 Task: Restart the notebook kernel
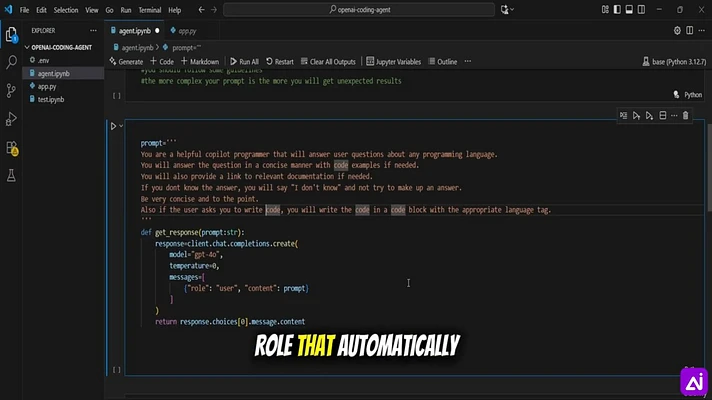point(280,61)
